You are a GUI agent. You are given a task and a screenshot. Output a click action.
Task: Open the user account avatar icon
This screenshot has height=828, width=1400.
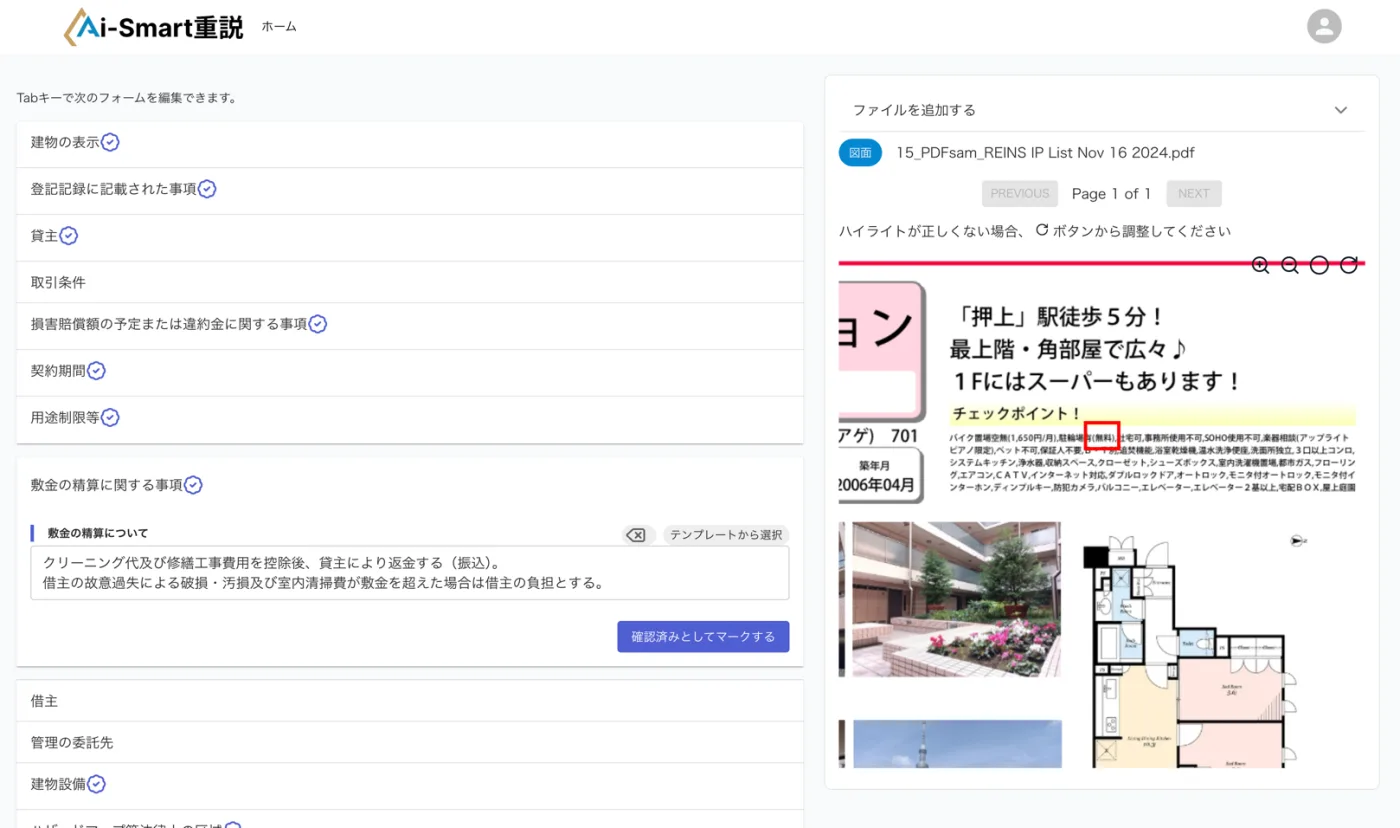coord(1324,26)
